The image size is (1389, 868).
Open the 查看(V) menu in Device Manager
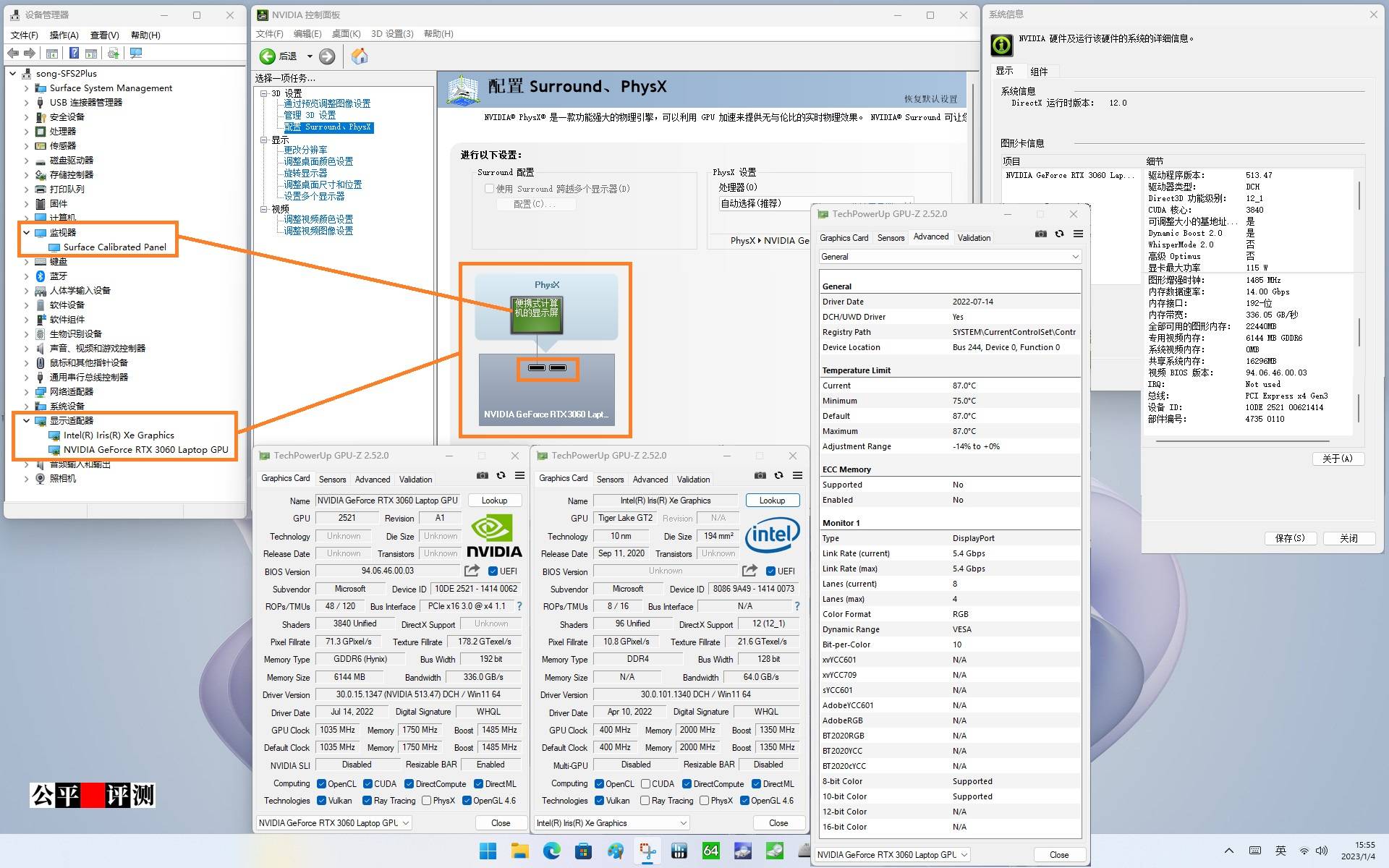[x=104, y=35]
